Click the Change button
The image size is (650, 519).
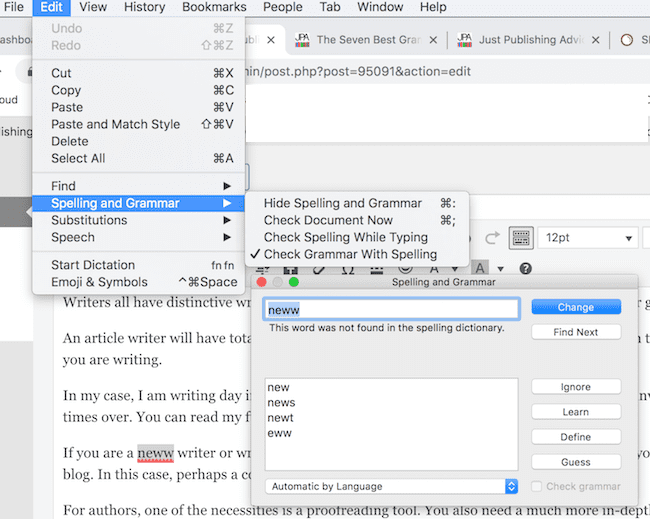(x=576, y=307)
